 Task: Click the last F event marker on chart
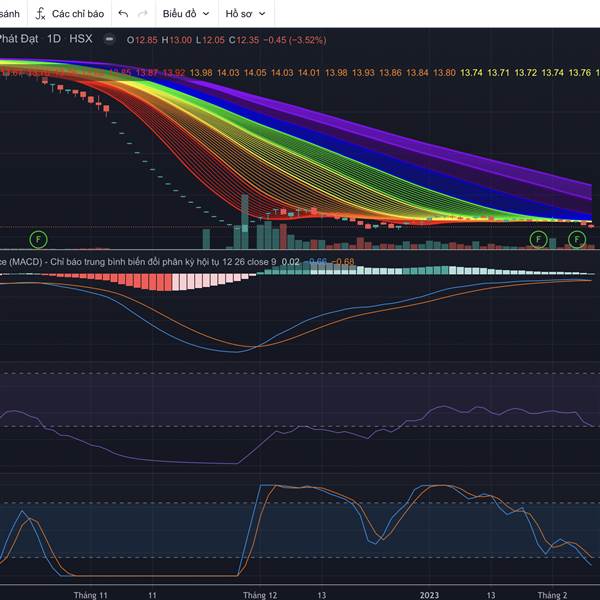click(577, 240)
